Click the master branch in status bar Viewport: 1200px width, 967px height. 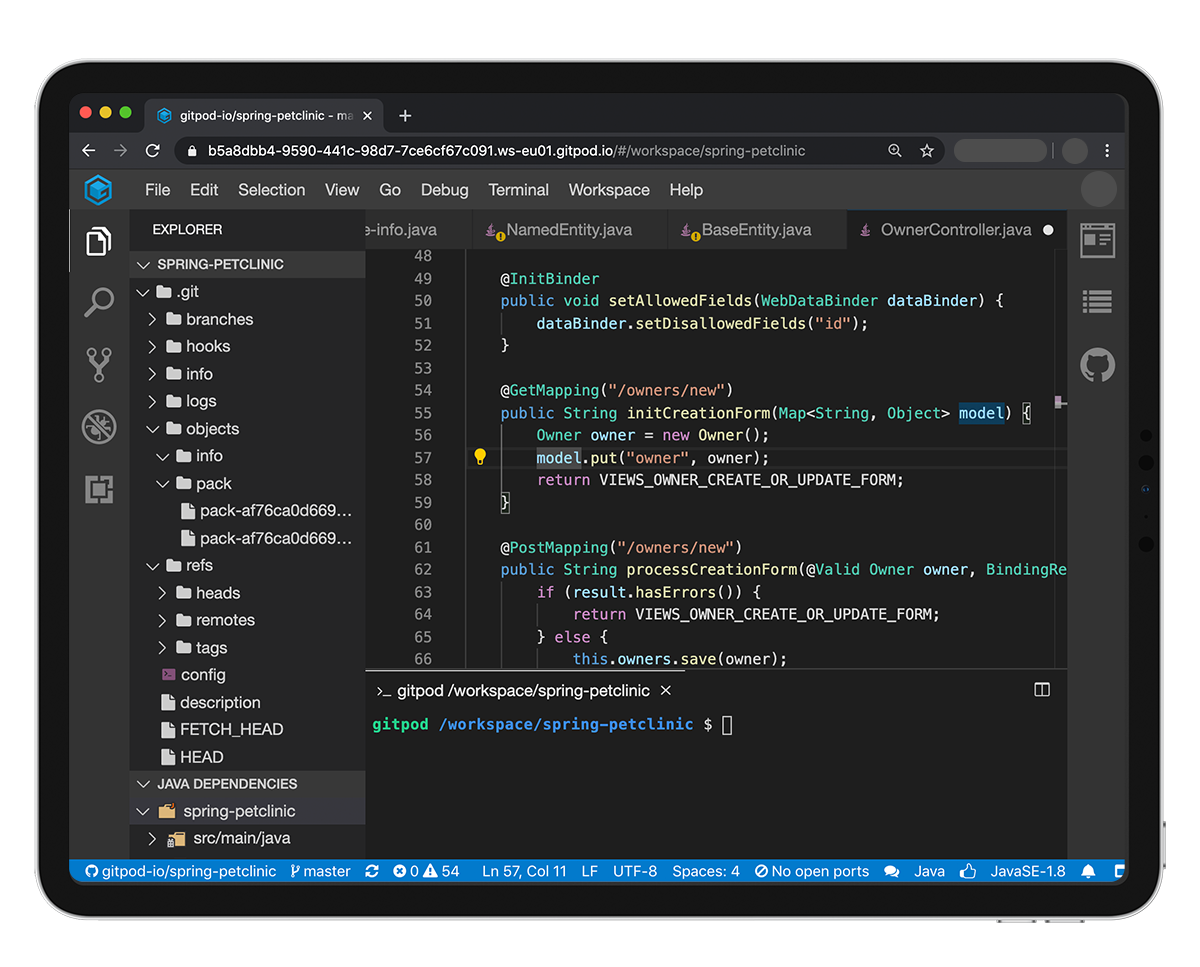pos(320,871)
